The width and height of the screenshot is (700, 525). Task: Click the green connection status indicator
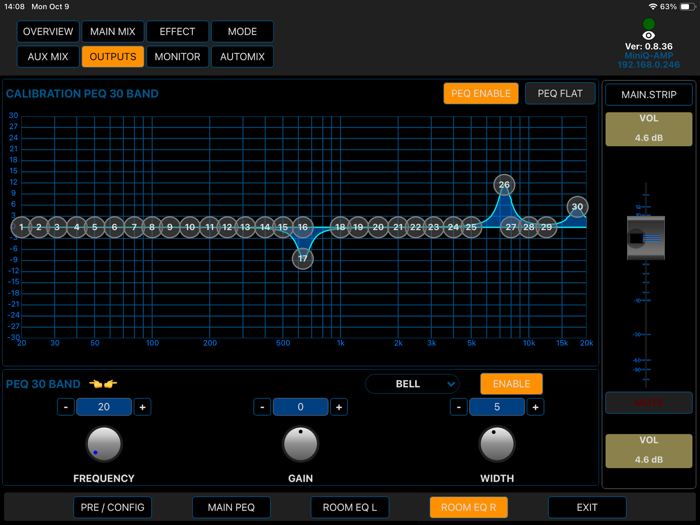[x=649, y=24]
